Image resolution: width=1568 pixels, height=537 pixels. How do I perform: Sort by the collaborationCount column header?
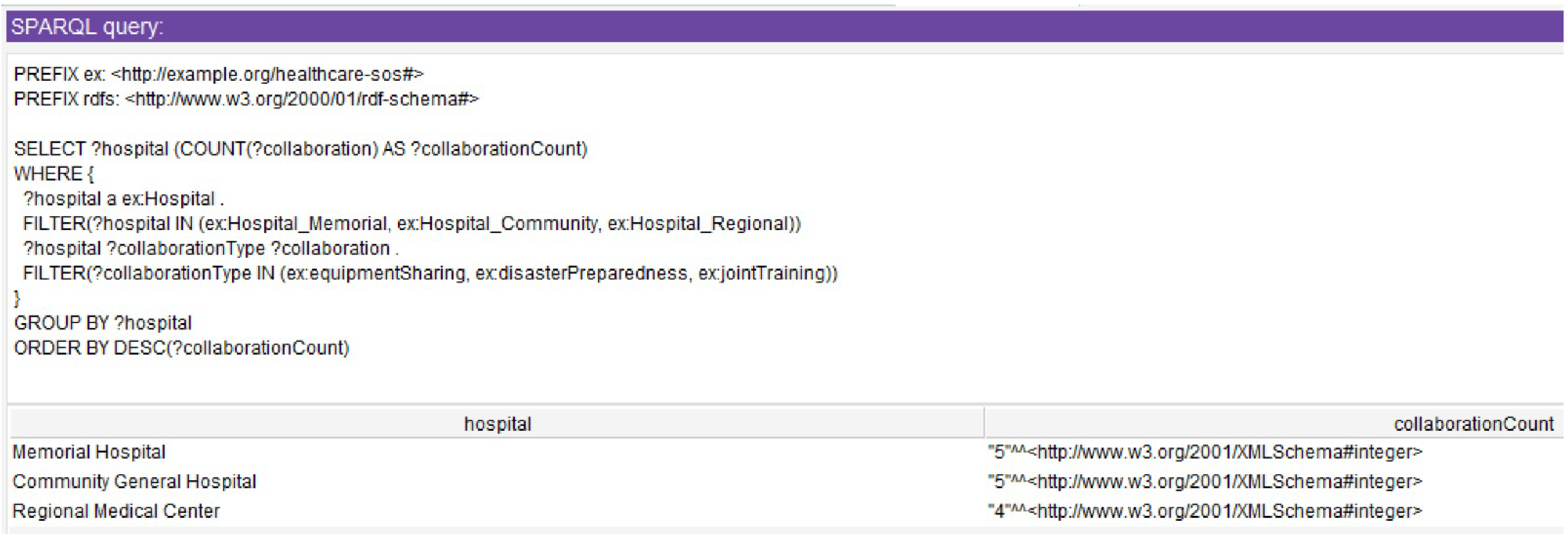point(1473,424)
